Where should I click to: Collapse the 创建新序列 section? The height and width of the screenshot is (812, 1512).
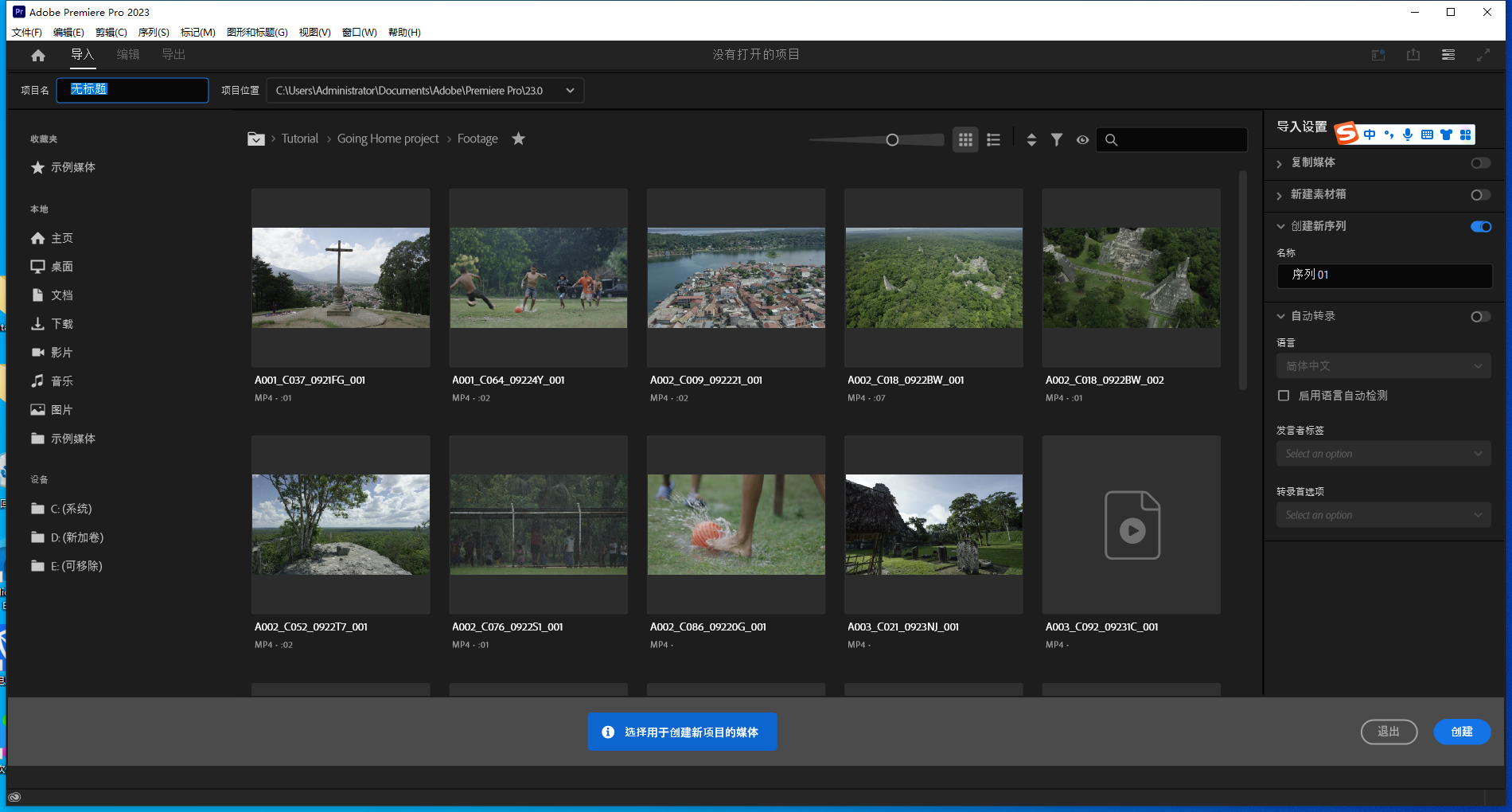point(1281,226)
